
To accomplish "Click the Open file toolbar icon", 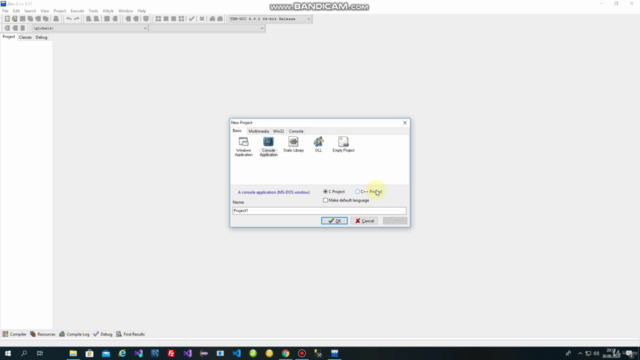I will point(15,19).
